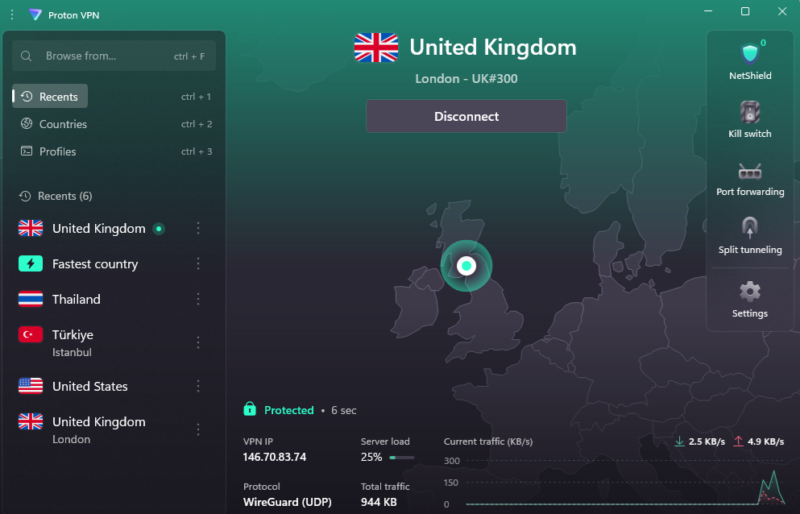Click the Proton VPN logo icon

coord(35,15)
